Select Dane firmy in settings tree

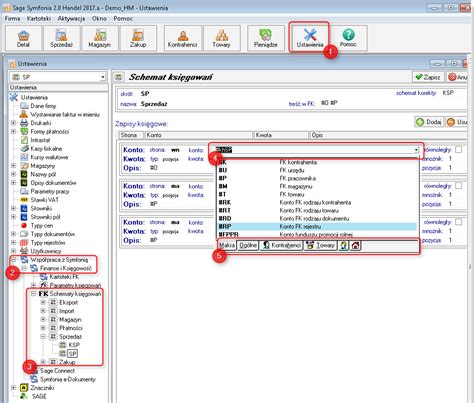[43, 106]
